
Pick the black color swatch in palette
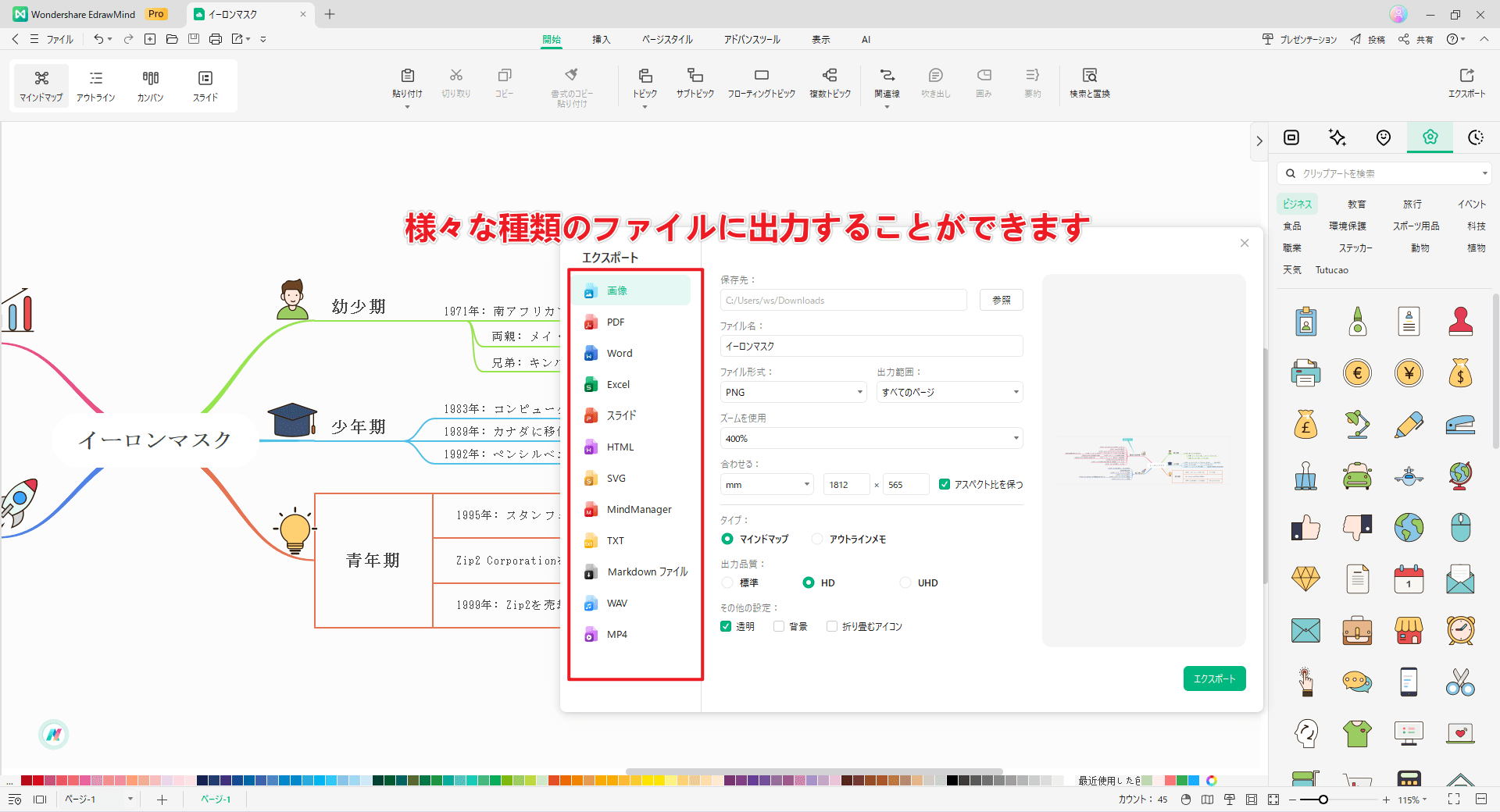(x=952, y=780)
